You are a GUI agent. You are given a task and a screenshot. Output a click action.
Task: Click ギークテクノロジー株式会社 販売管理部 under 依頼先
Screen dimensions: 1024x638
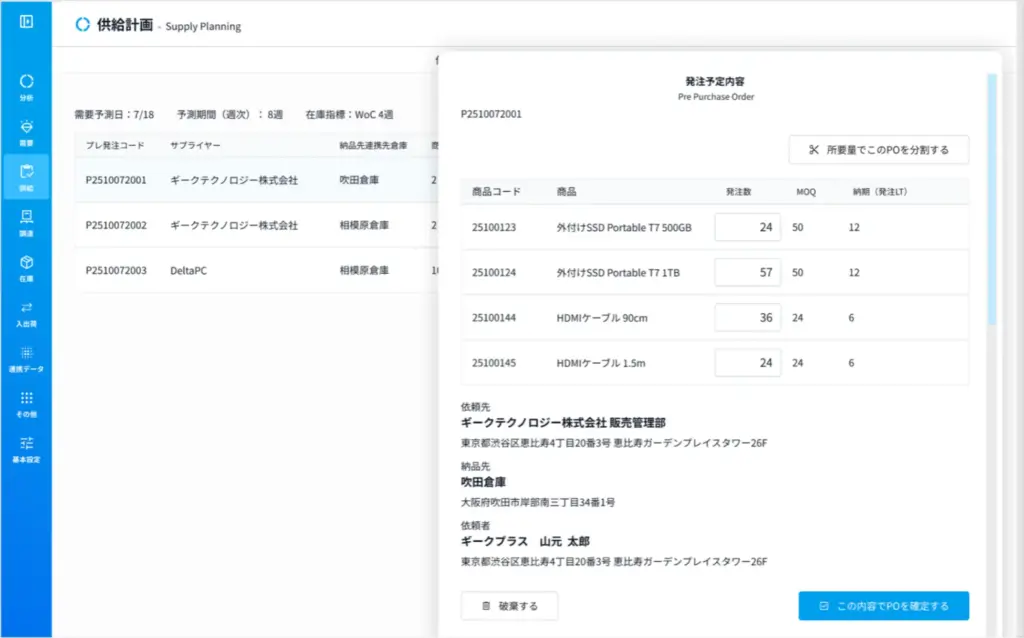pos(563,423)
